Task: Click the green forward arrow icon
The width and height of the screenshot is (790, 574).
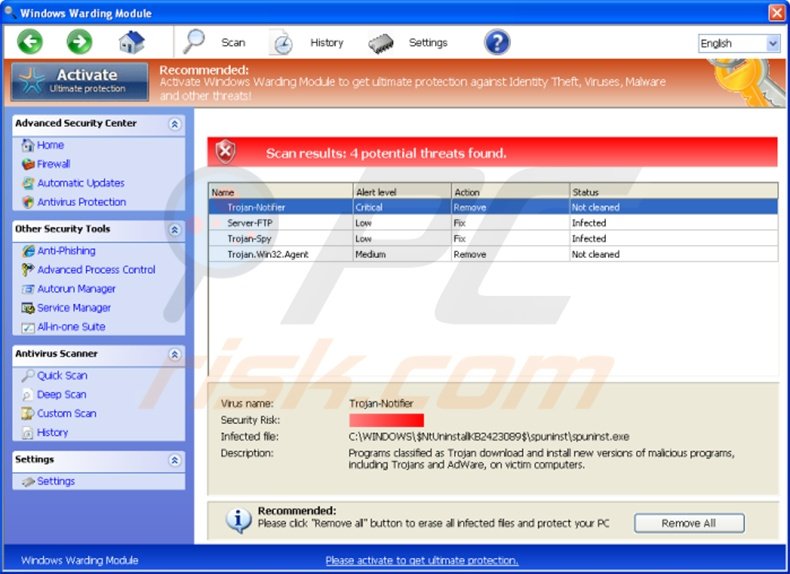Action: point(79,42)
